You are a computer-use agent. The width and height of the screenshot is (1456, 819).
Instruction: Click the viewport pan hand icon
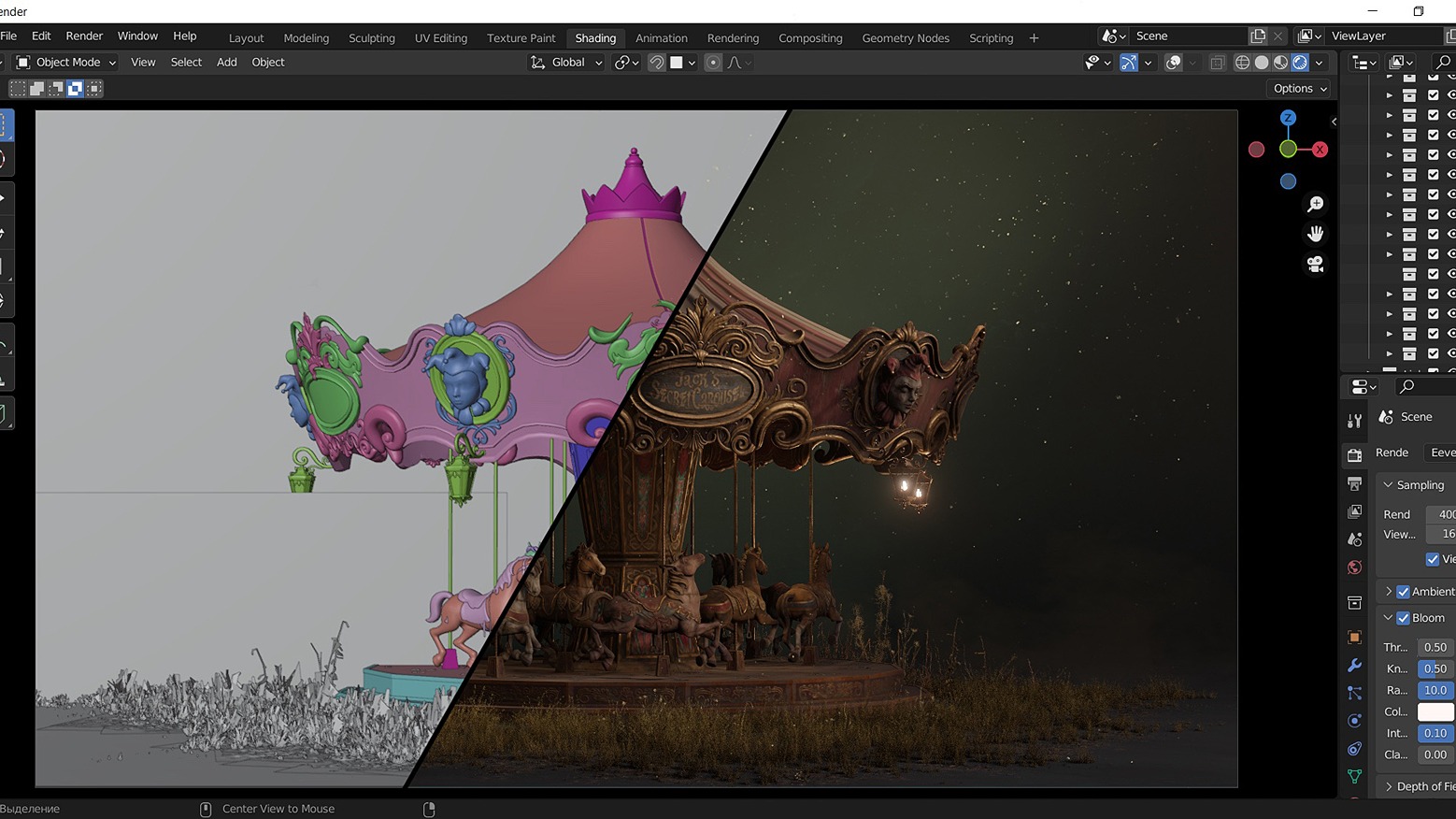point(1316,234)
